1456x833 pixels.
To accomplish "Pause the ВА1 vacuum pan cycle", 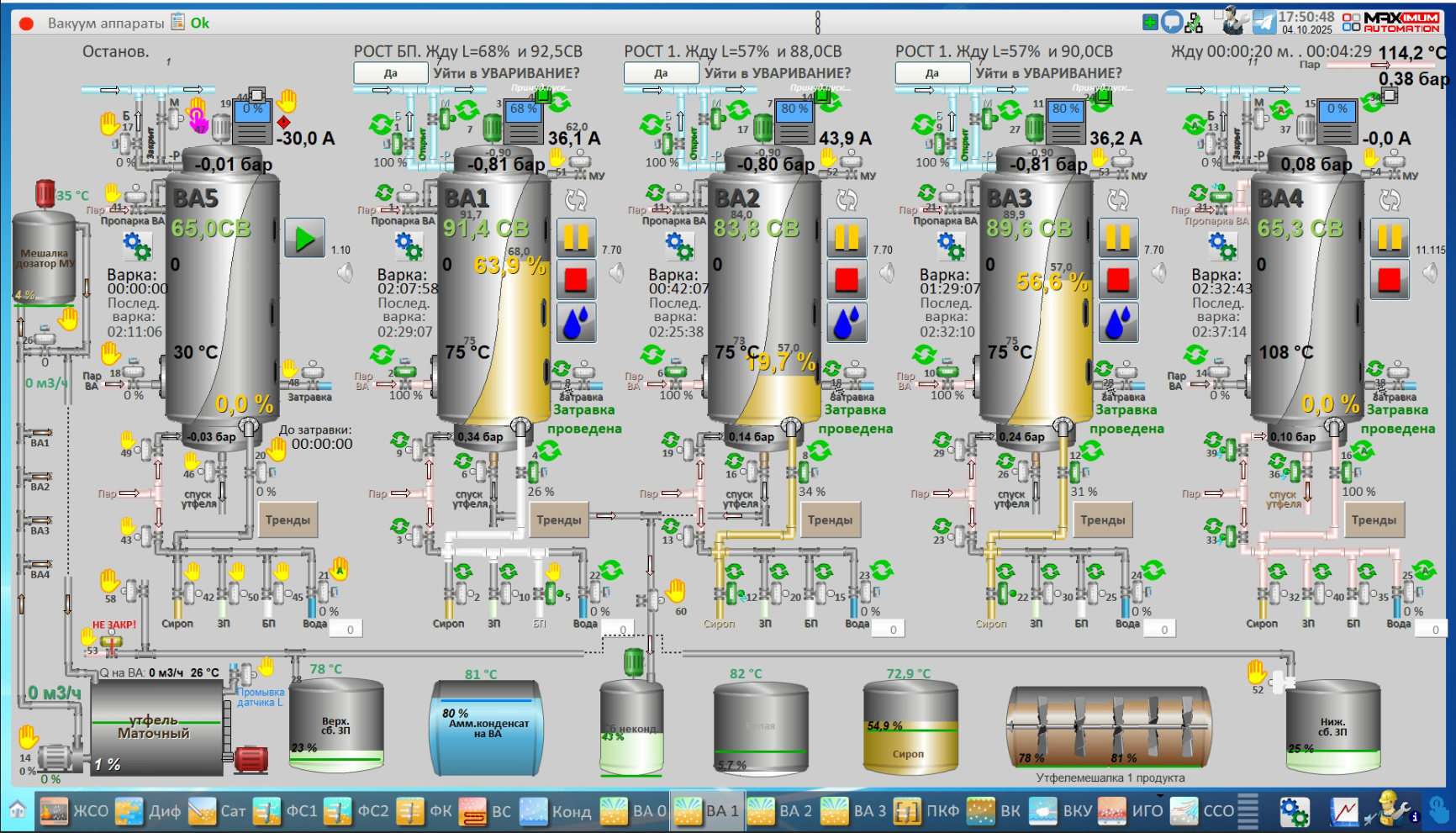I will coord(576,239).
